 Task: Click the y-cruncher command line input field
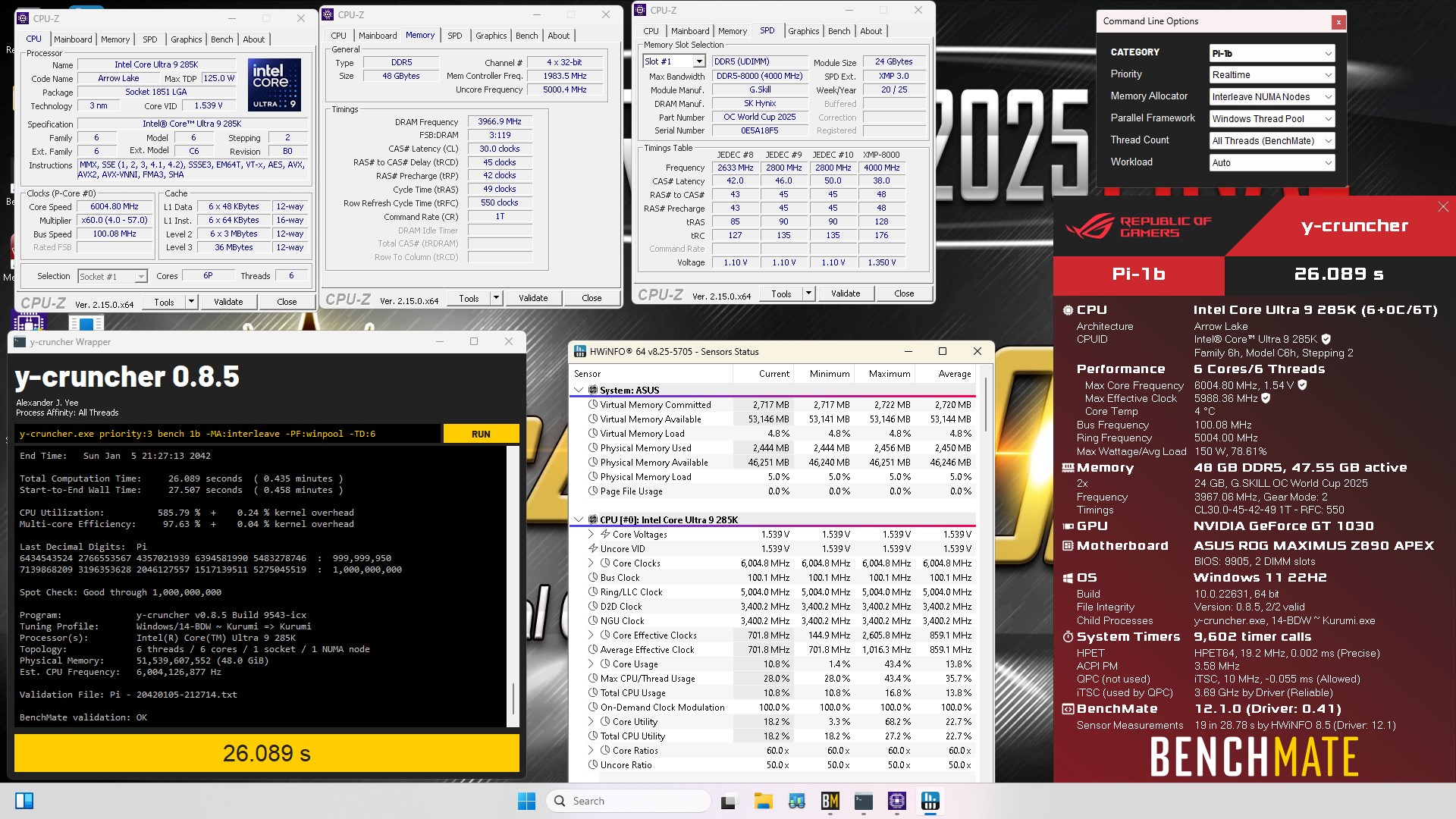pyautogui.click(x=227, y=434)
